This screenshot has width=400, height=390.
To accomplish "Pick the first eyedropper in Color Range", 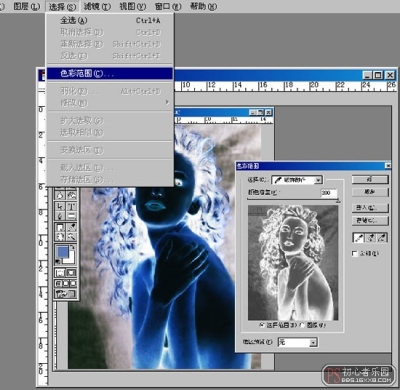I will click(x=359, y=238).
